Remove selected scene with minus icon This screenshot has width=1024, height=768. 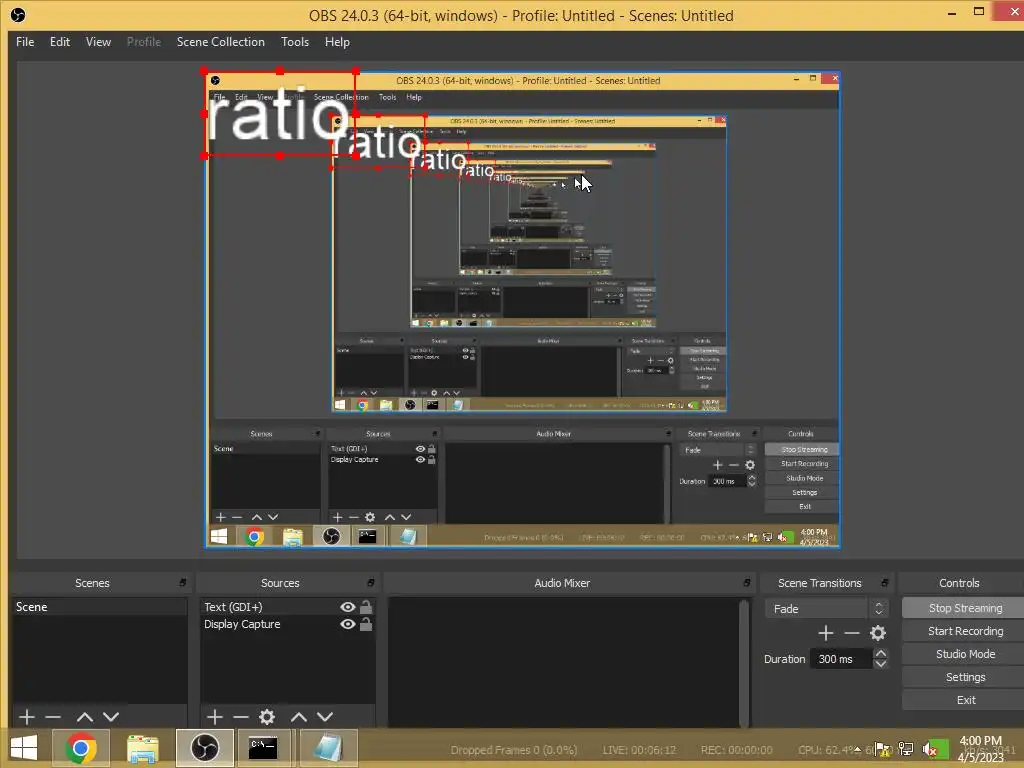click(53, 717)
